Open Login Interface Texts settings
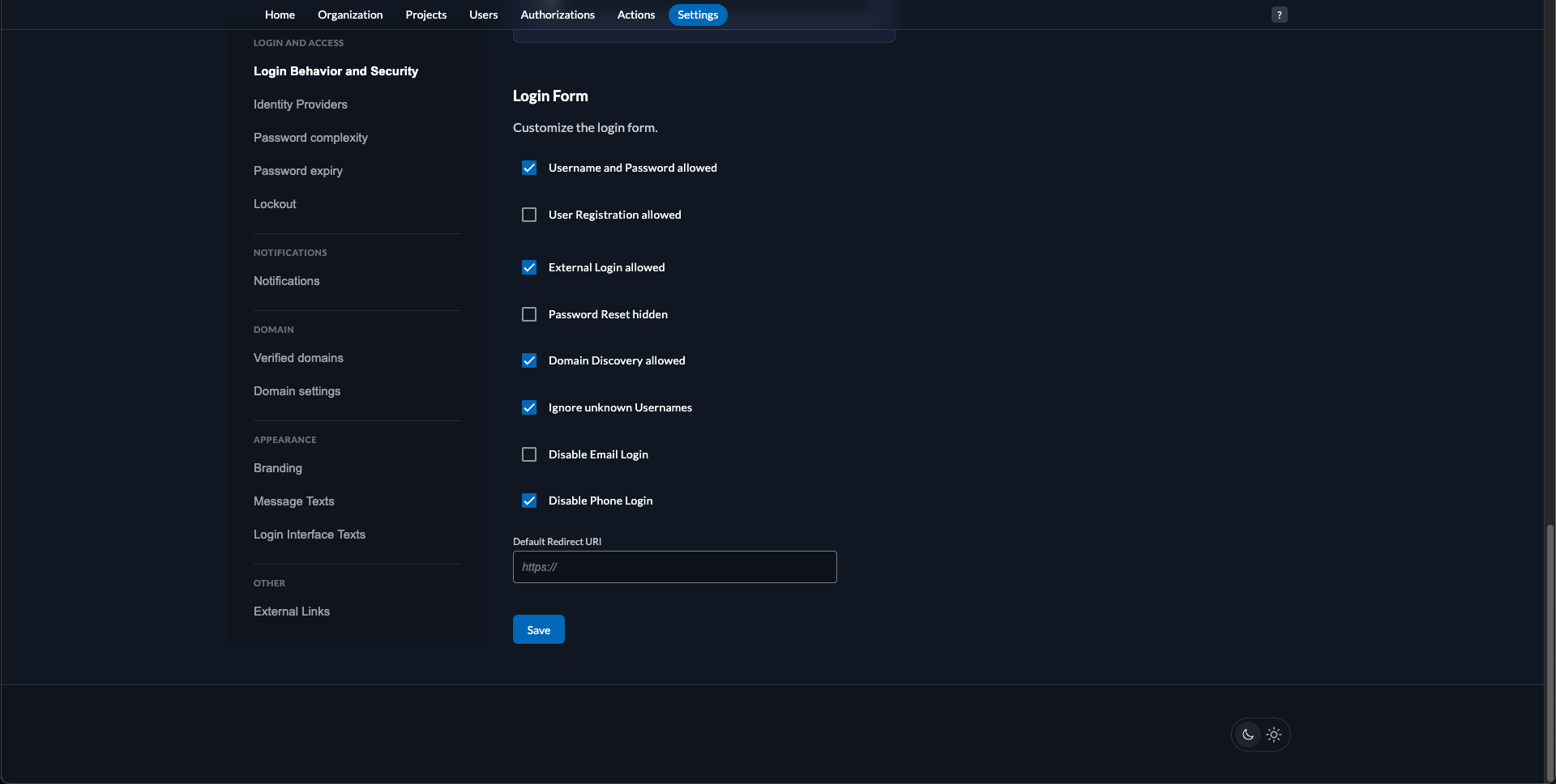The height and width of the screenshot is (784, 1556). (x=310, y=535)
